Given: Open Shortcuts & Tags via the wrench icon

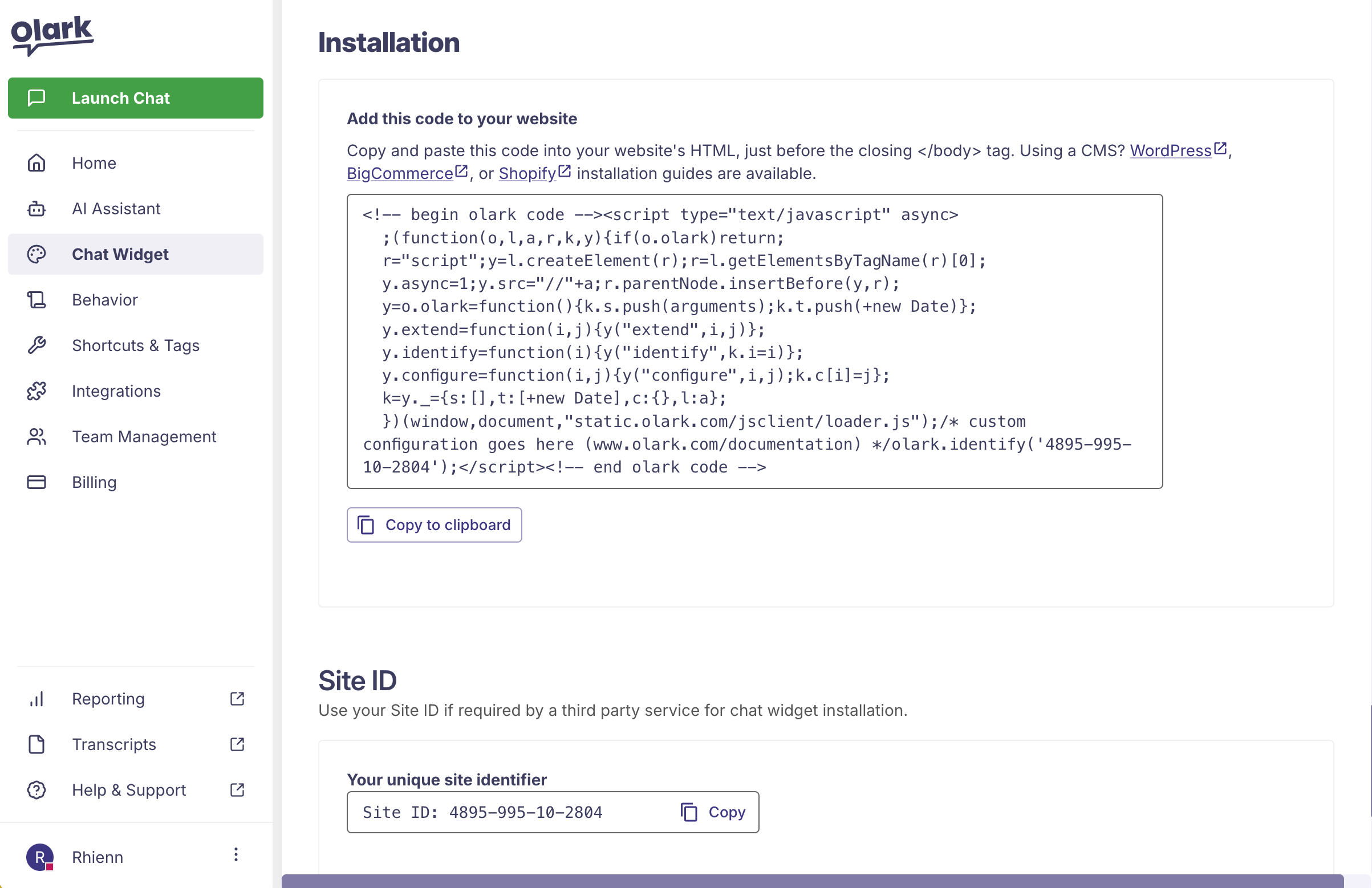Looking at the screenshot, I should click(36, 345).
